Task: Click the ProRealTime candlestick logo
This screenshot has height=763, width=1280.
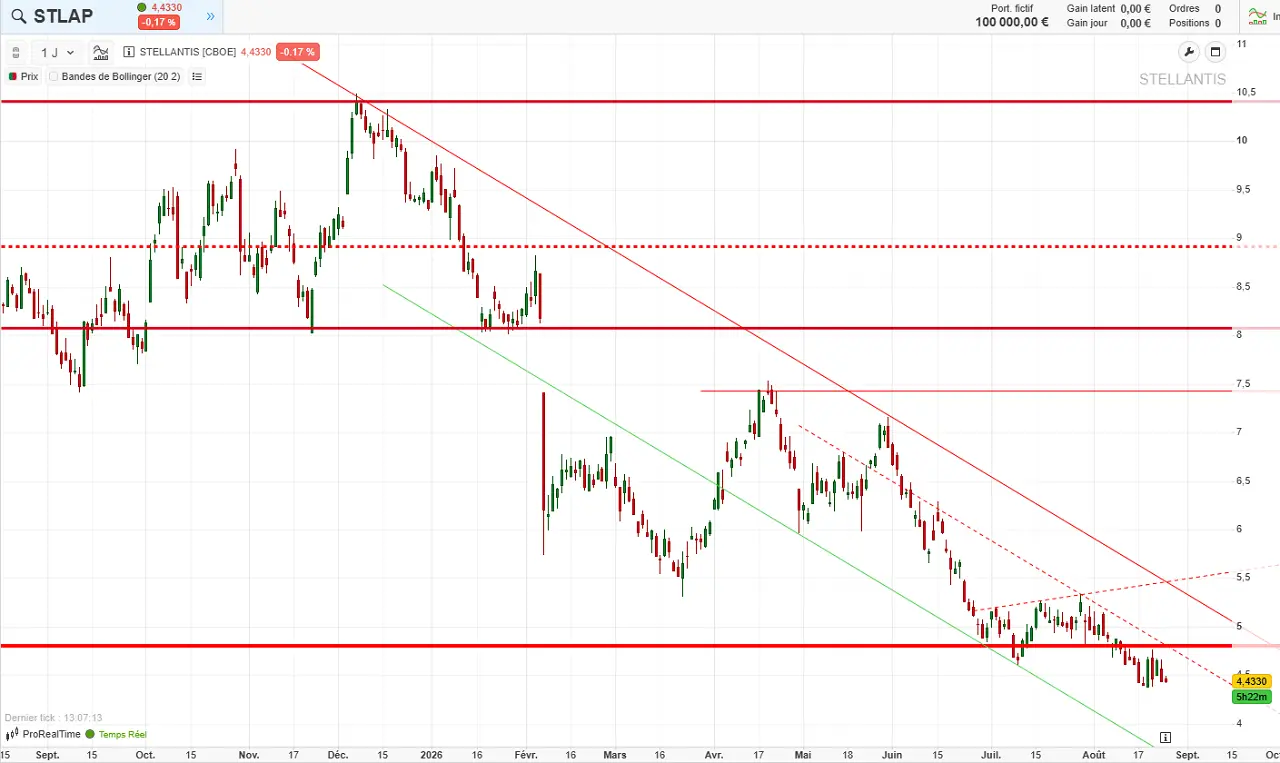Action: point(11,734)
